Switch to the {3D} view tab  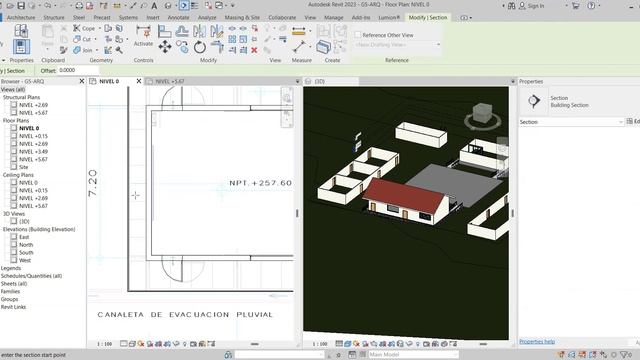[320, 81]
